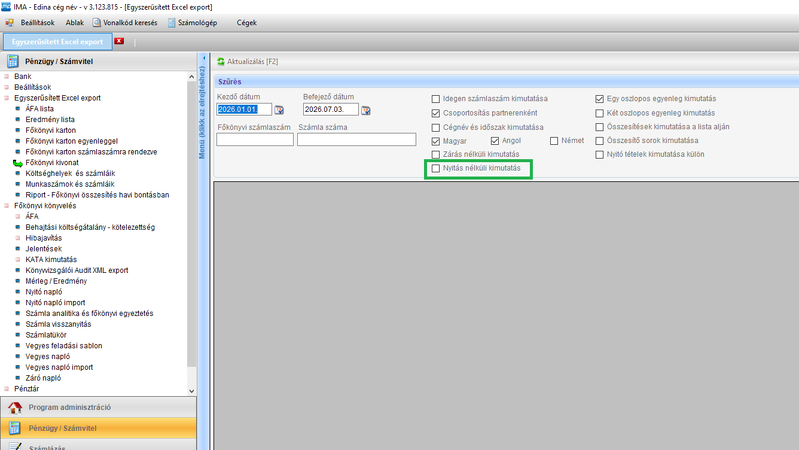Expand the Hibajavítás tree node
Viewport: 799px width, 450px height.
tap(18, 238)
